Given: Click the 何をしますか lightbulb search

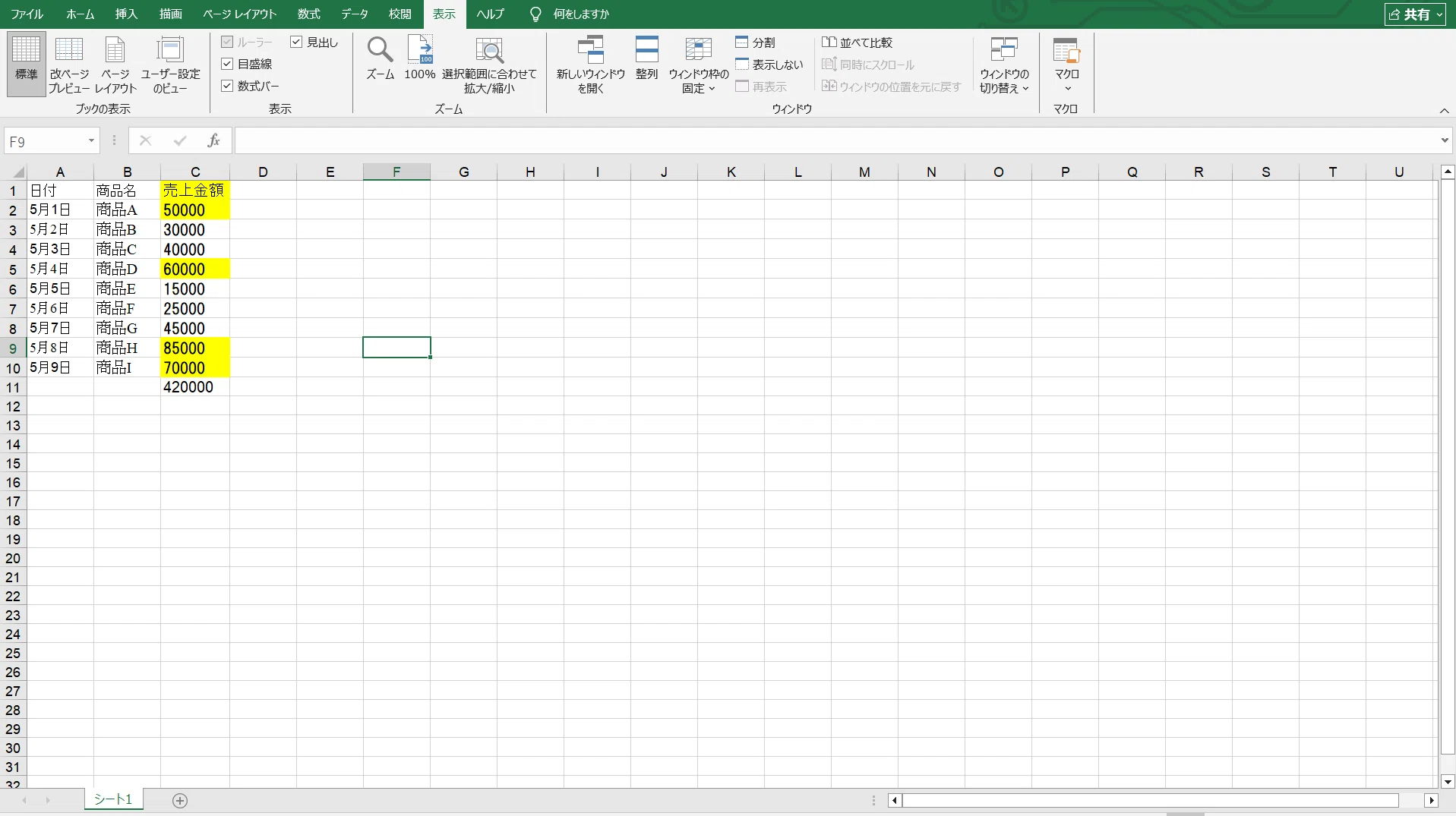Looking at the screenshot, I should pyautogui.click(x=570, y=14).
